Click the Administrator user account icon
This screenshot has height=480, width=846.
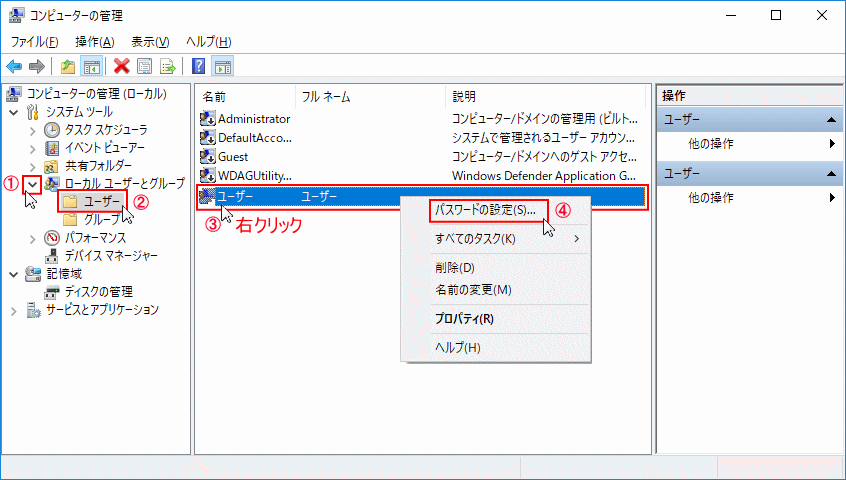208,119
